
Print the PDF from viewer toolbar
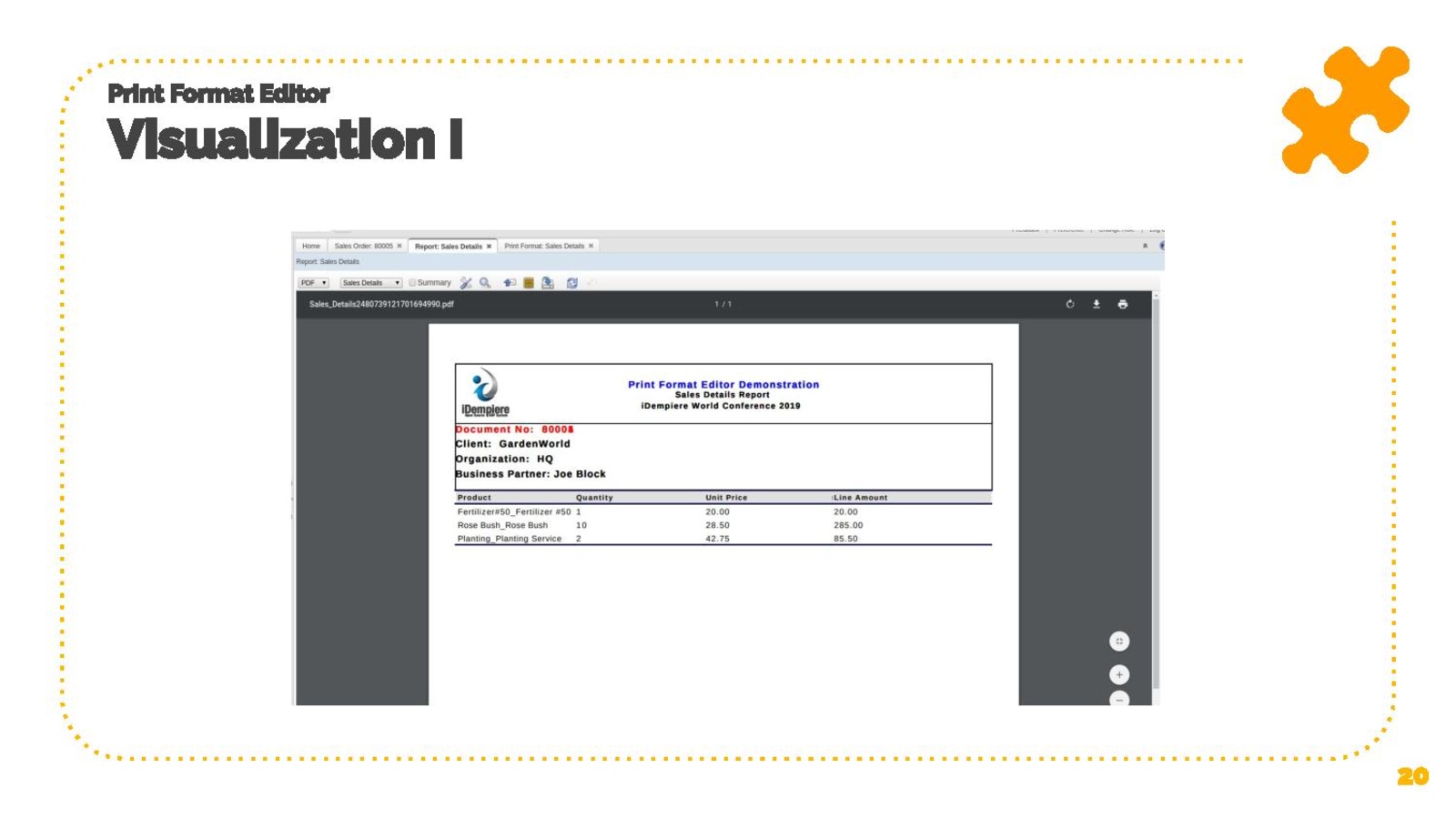click(x=1123, y=304)
